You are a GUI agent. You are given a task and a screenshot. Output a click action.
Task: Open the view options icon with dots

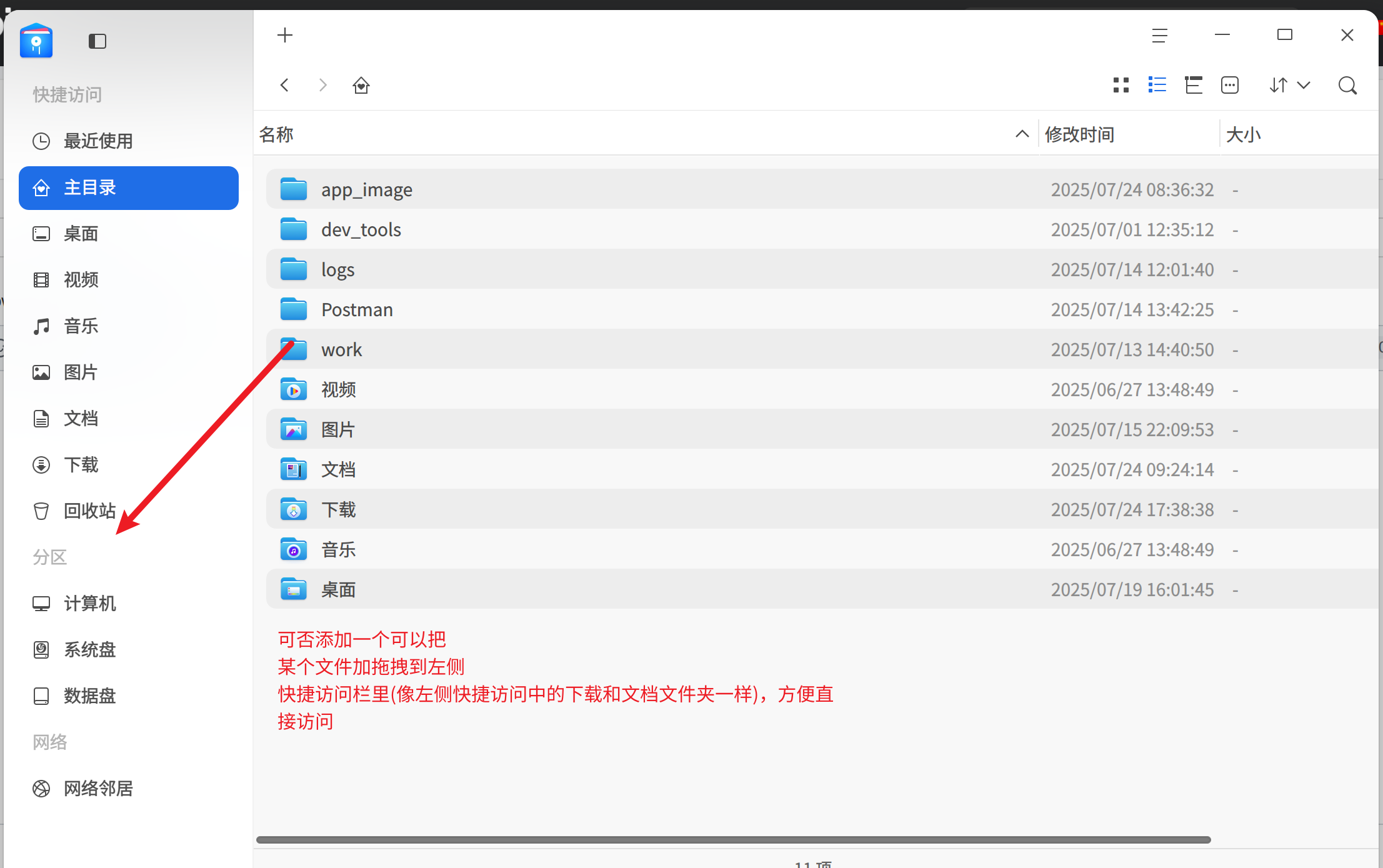[x=1230, y=85]
